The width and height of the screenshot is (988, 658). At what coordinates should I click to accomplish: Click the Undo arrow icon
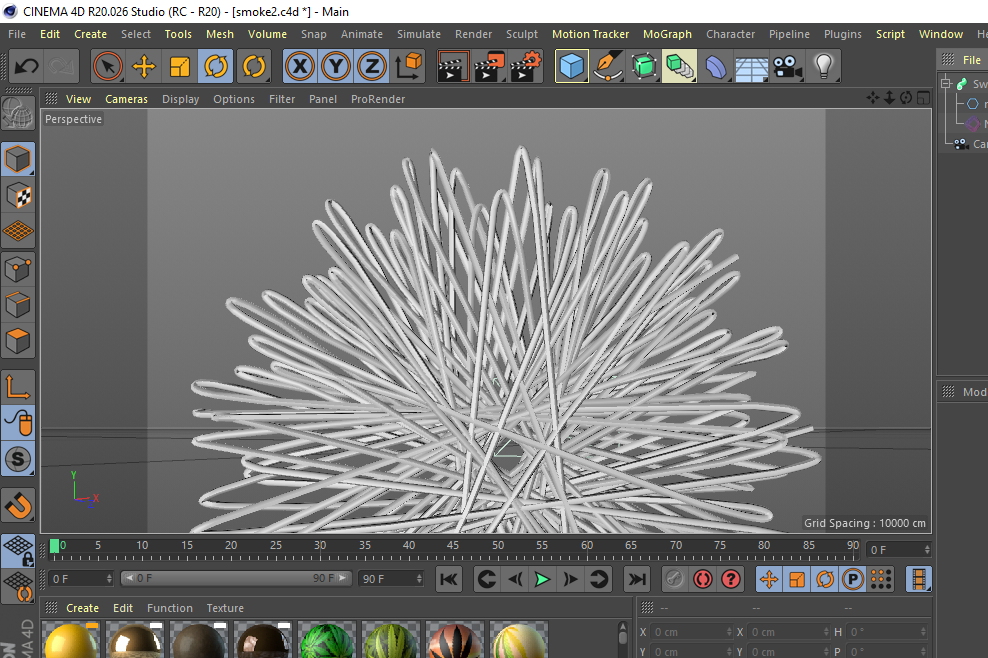pos(26,66)
